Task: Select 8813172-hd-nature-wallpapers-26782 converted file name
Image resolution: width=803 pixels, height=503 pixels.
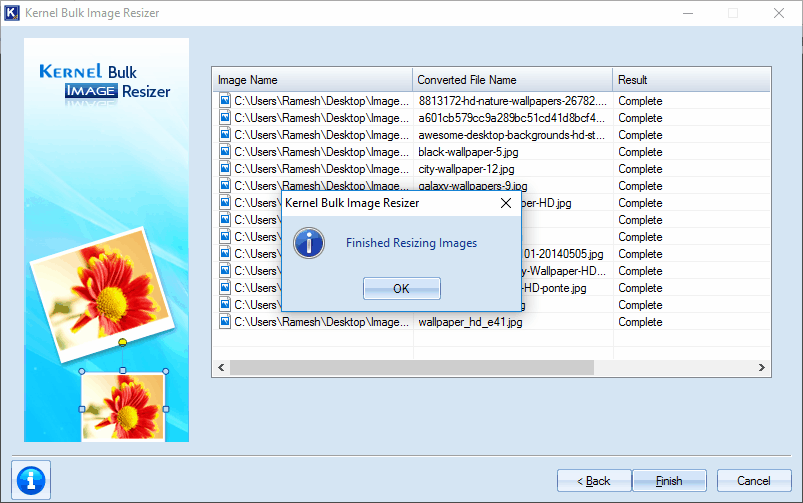Action: 512,101
